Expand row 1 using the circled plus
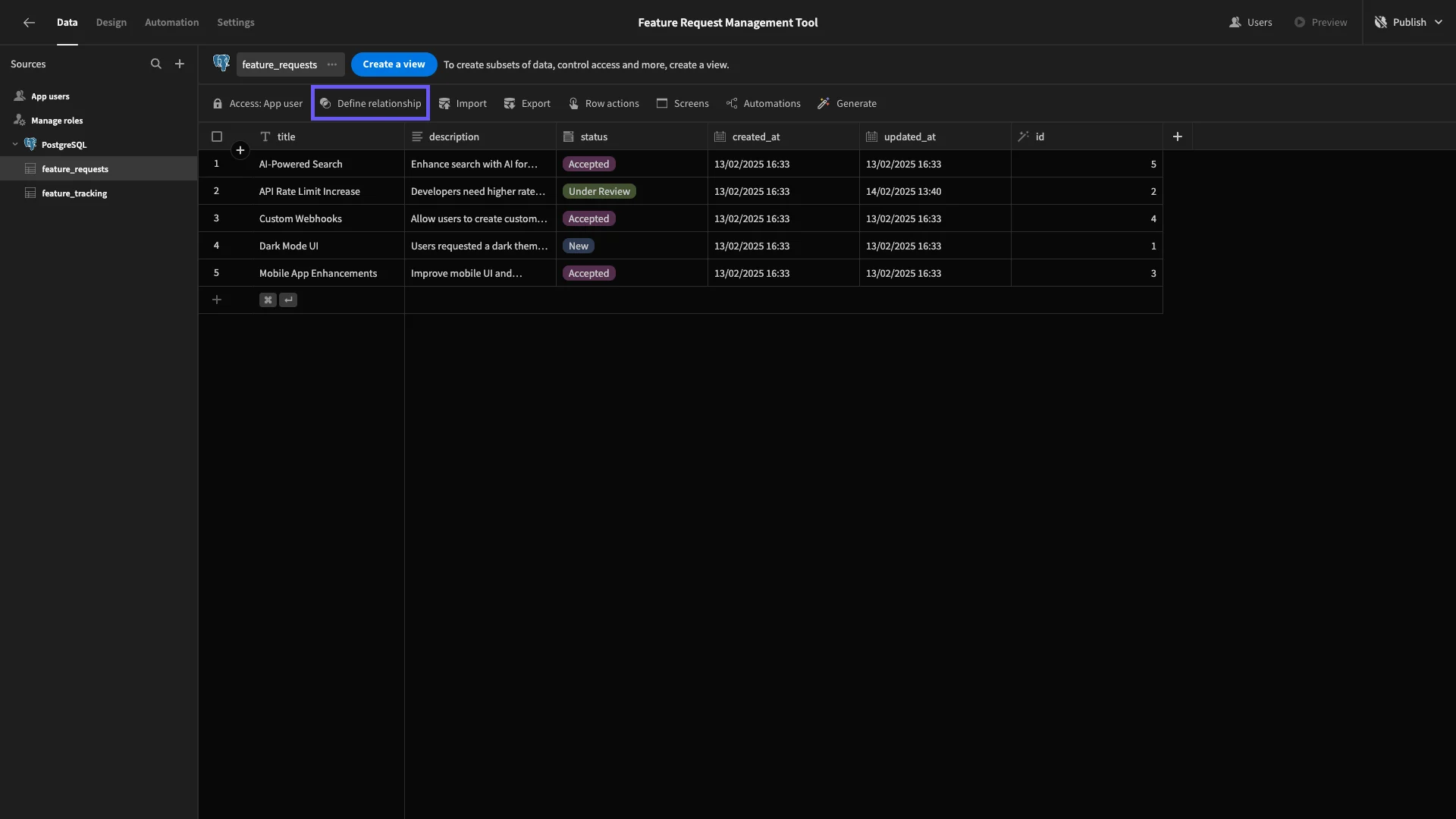This screenshot has width=1456, height=819. 240,150
